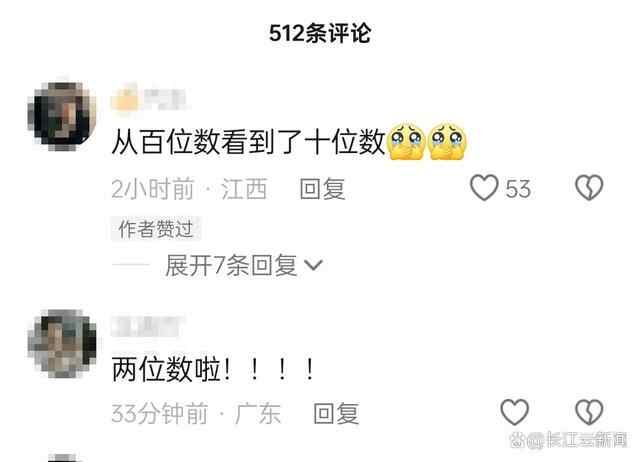This screenshot has width=640, height=462.
Task: Click the 2小时前 · 江西 timestamp
Action: pos(189,189)
